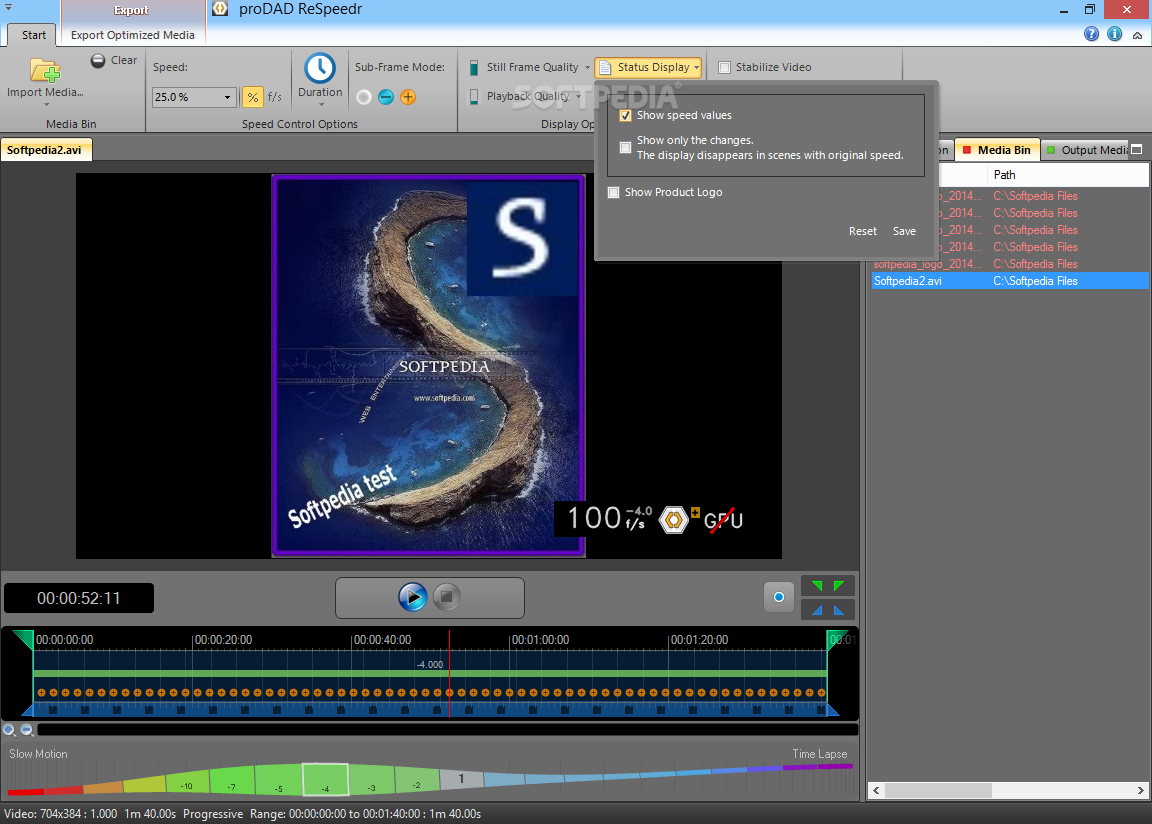Open the Export Optimized Media tab
This screenshot has height=824, width=1152.
pyautogui.click(x=133, y=35)
